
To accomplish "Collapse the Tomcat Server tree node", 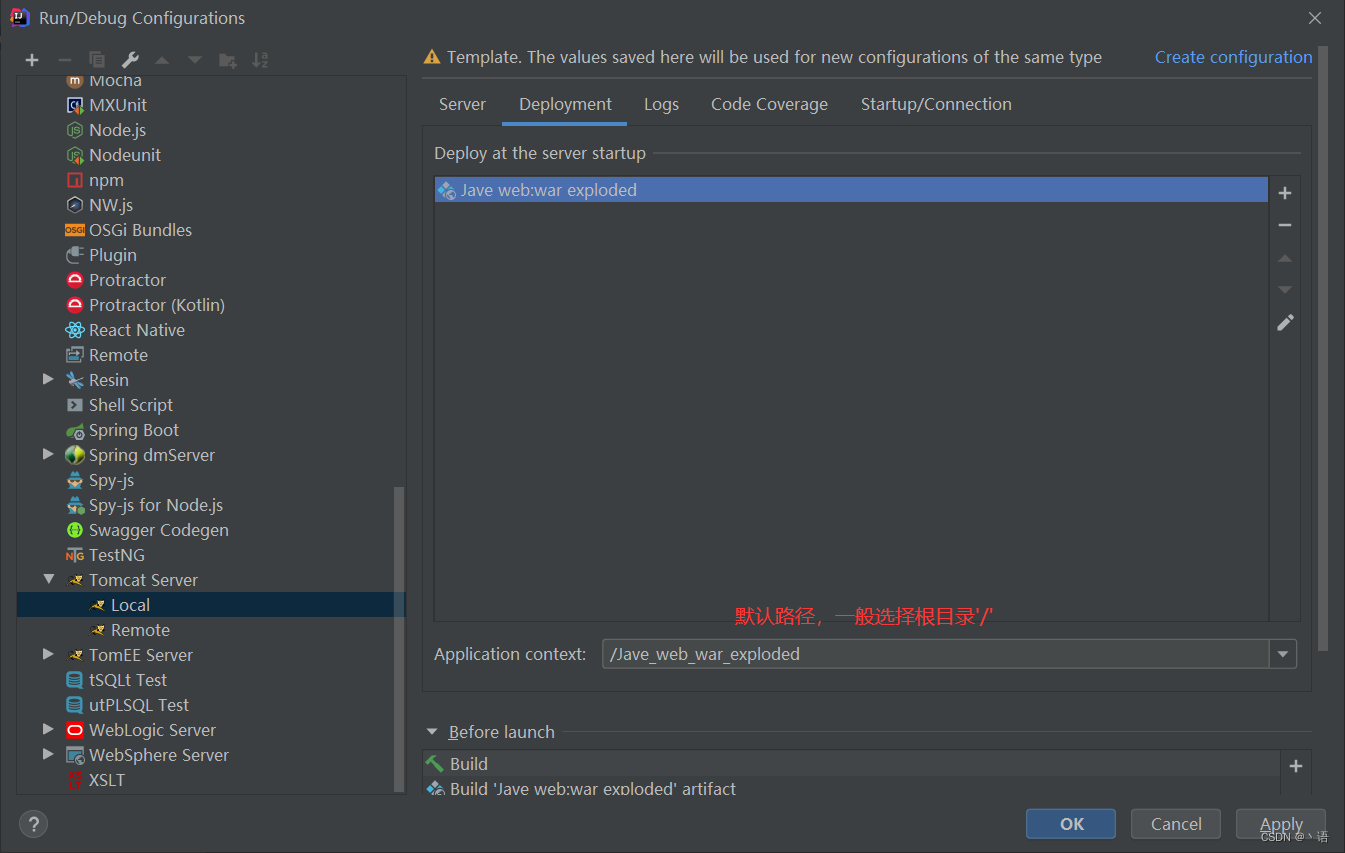I will (x=48, y=579).
